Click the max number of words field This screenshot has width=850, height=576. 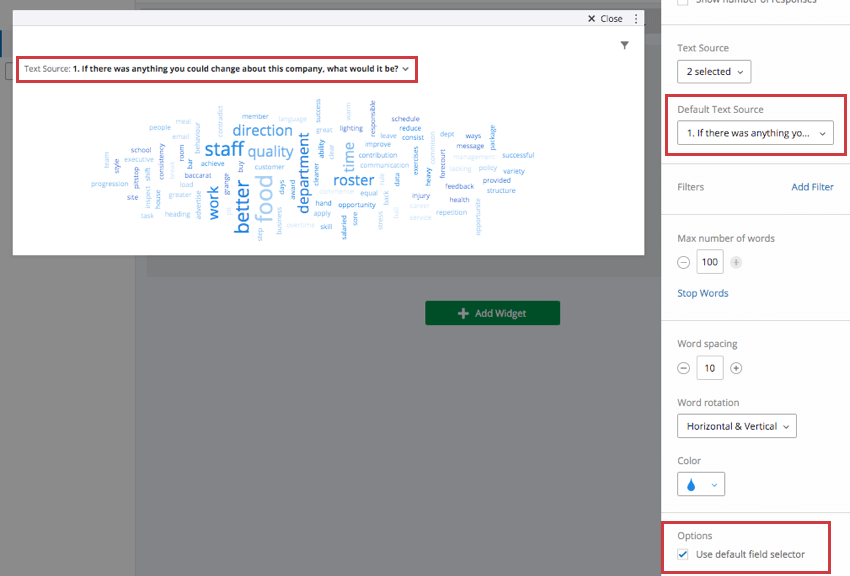pyautogui.click(x=710, y=262)
